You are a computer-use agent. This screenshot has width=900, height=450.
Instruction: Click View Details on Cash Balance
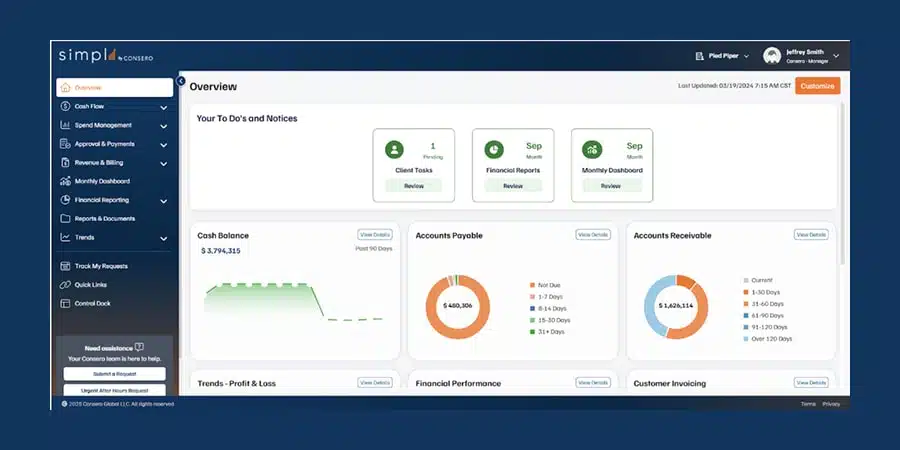(x=375, y=235)
